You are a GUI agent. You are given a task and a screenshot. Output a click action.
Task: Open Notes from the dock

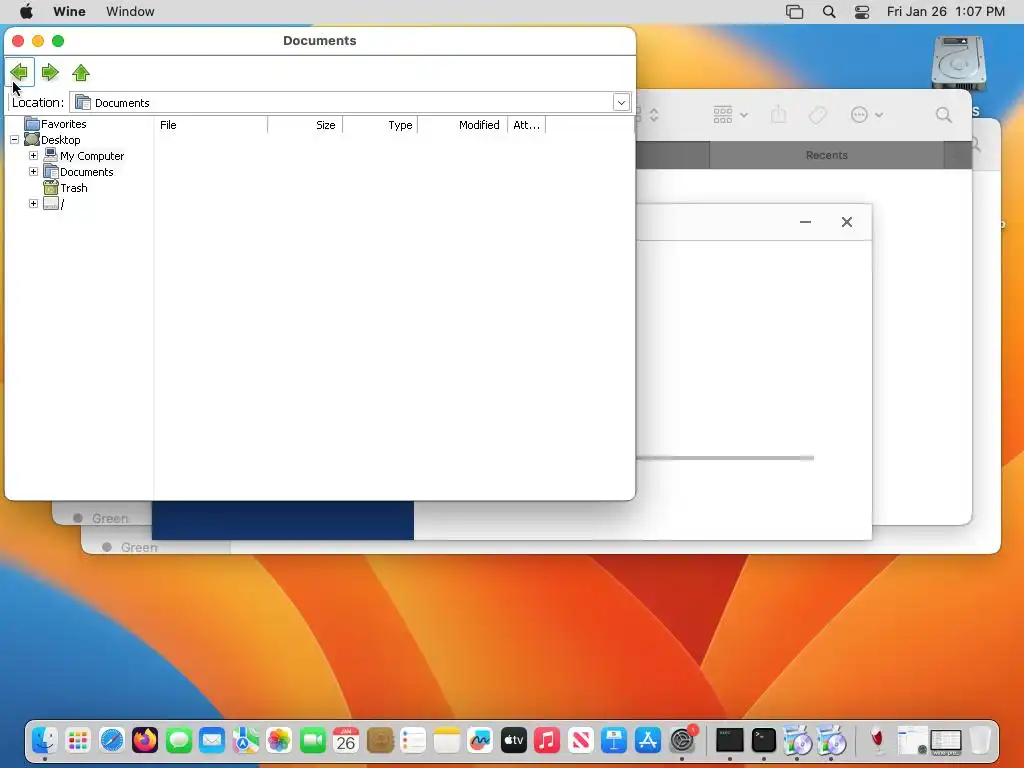(447, 741)
